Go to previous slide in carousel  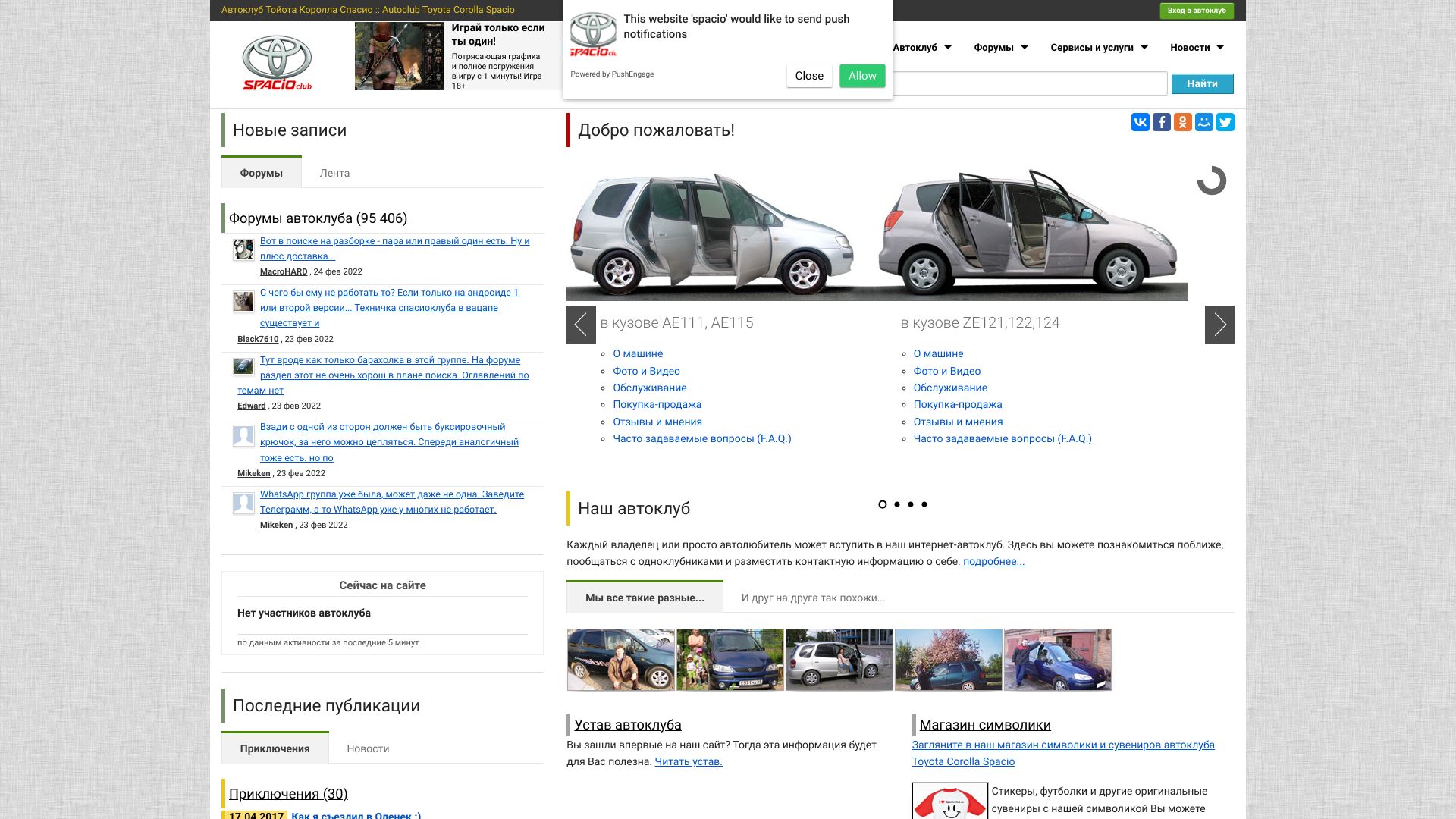(581, 325)
